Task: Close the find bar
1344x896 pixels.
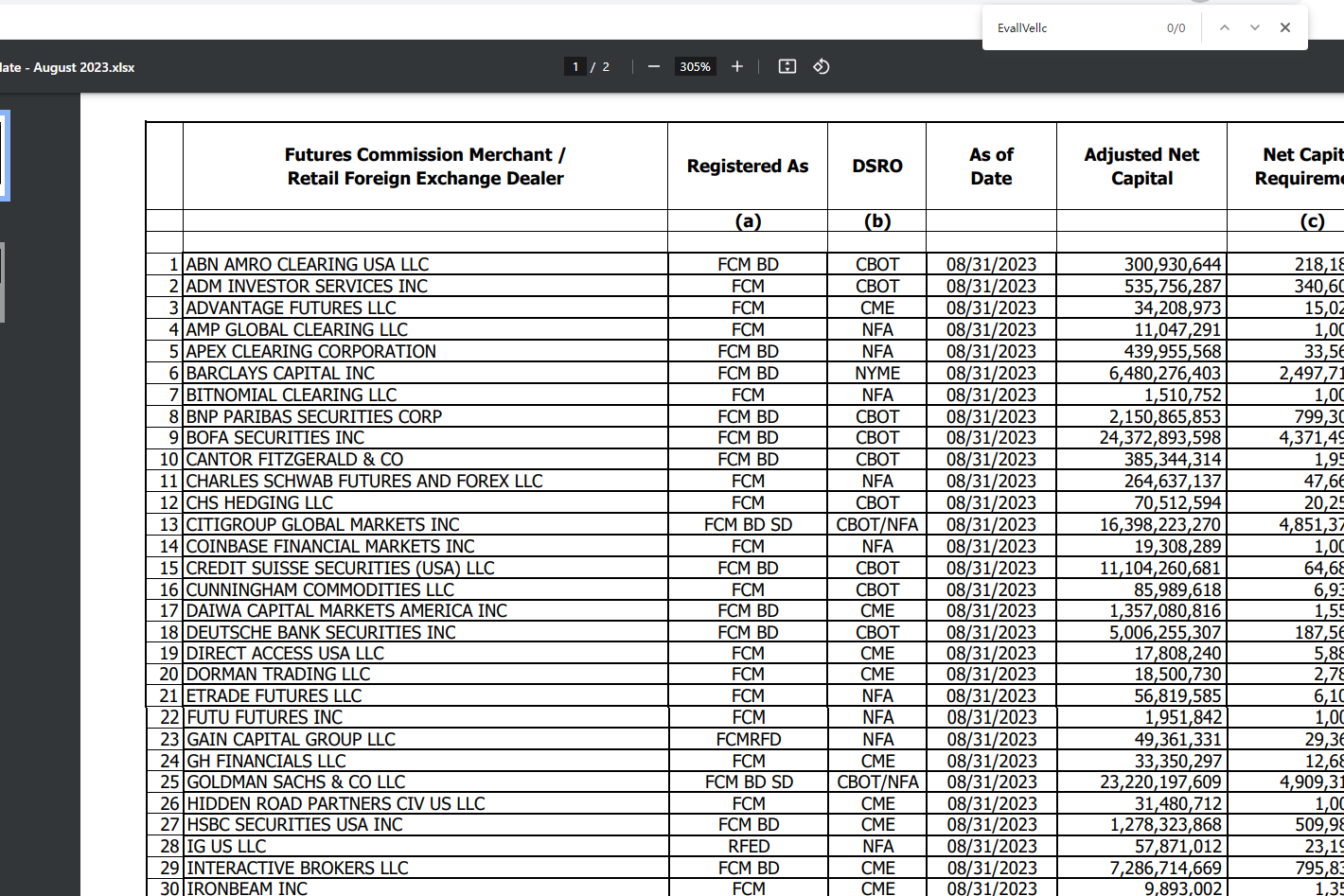Action: pyautogui.click(x=1285, y=27)
